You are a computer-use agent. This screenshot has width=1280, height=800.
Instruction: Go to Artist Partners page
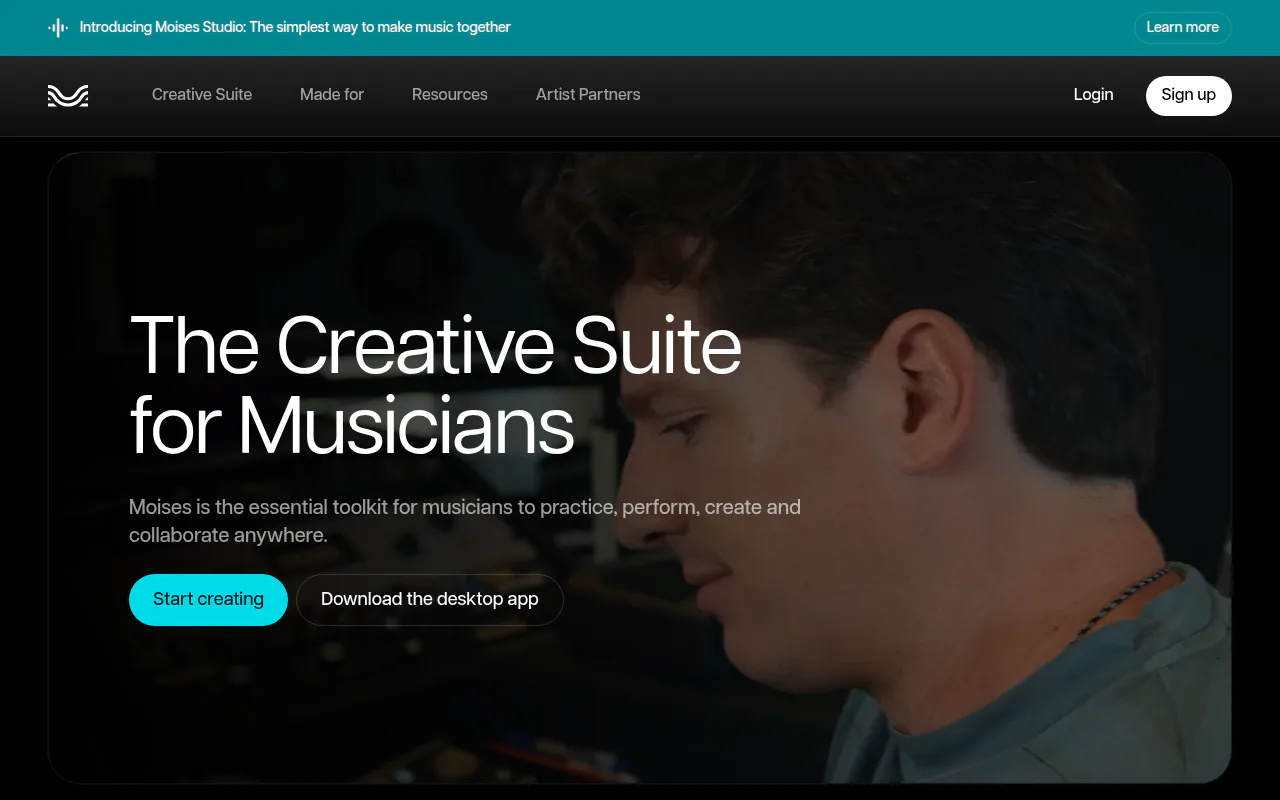coord(588,95)
